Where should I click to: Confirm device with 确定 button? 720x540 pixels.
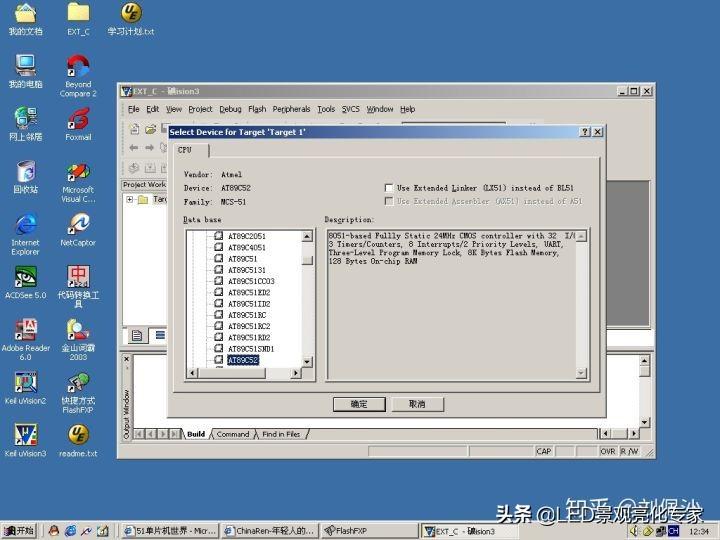coord(359,404)
